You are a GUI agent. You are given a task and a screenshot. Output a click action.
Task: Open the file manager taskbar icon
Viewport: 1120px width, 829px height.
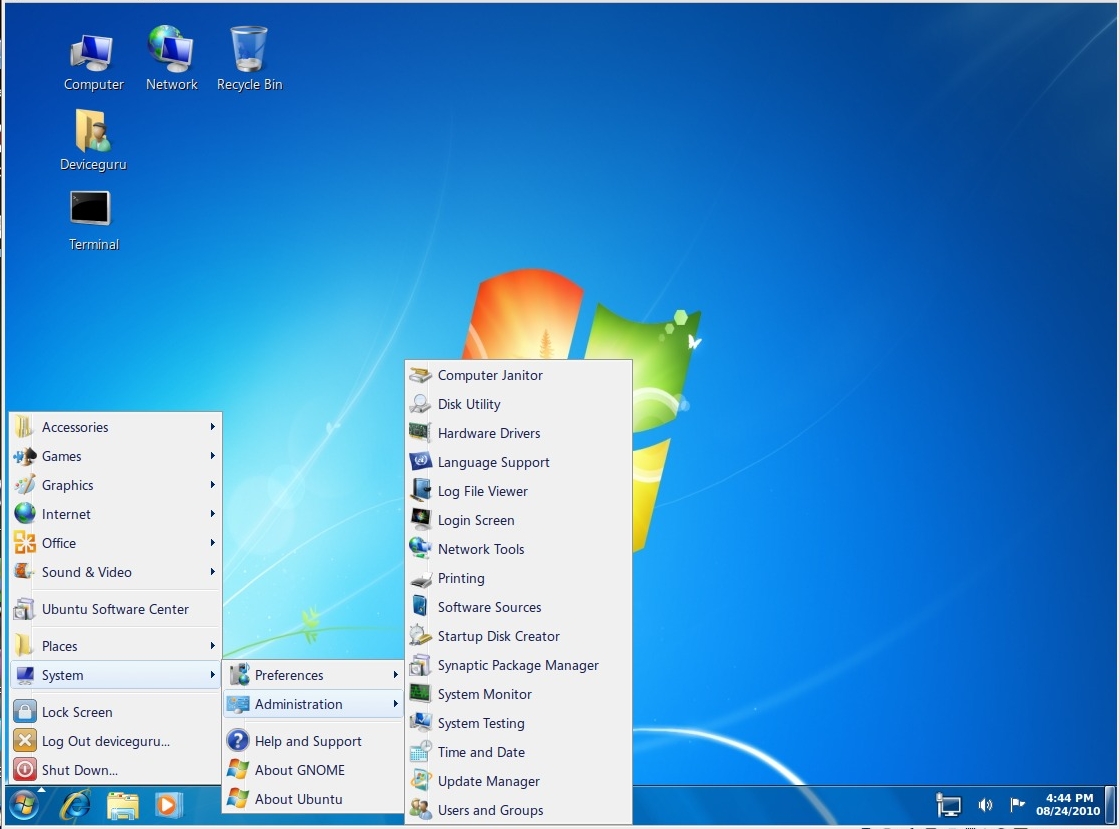click(122, 806)
